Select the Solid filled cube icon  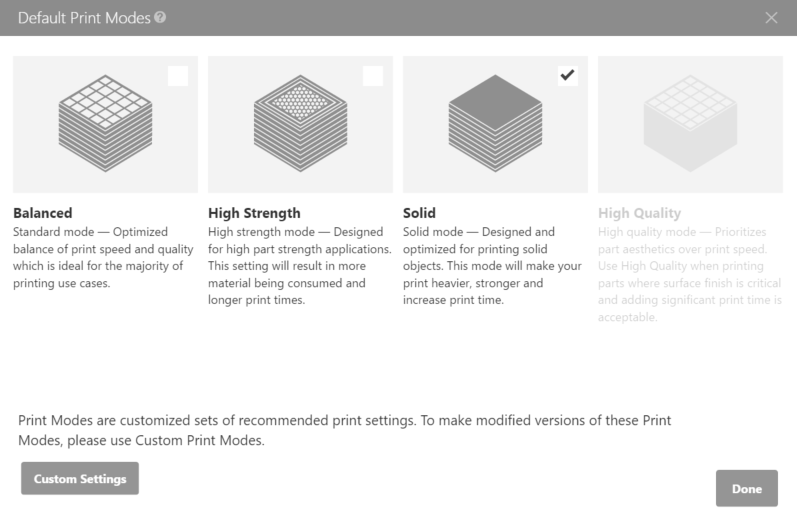495,123
